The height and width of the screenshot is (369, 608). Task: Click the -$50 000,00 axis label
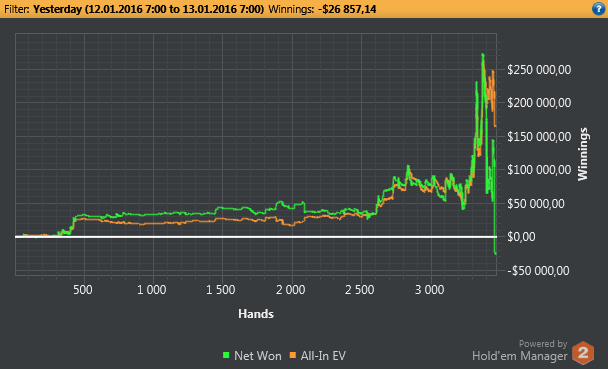coord(538,271)
